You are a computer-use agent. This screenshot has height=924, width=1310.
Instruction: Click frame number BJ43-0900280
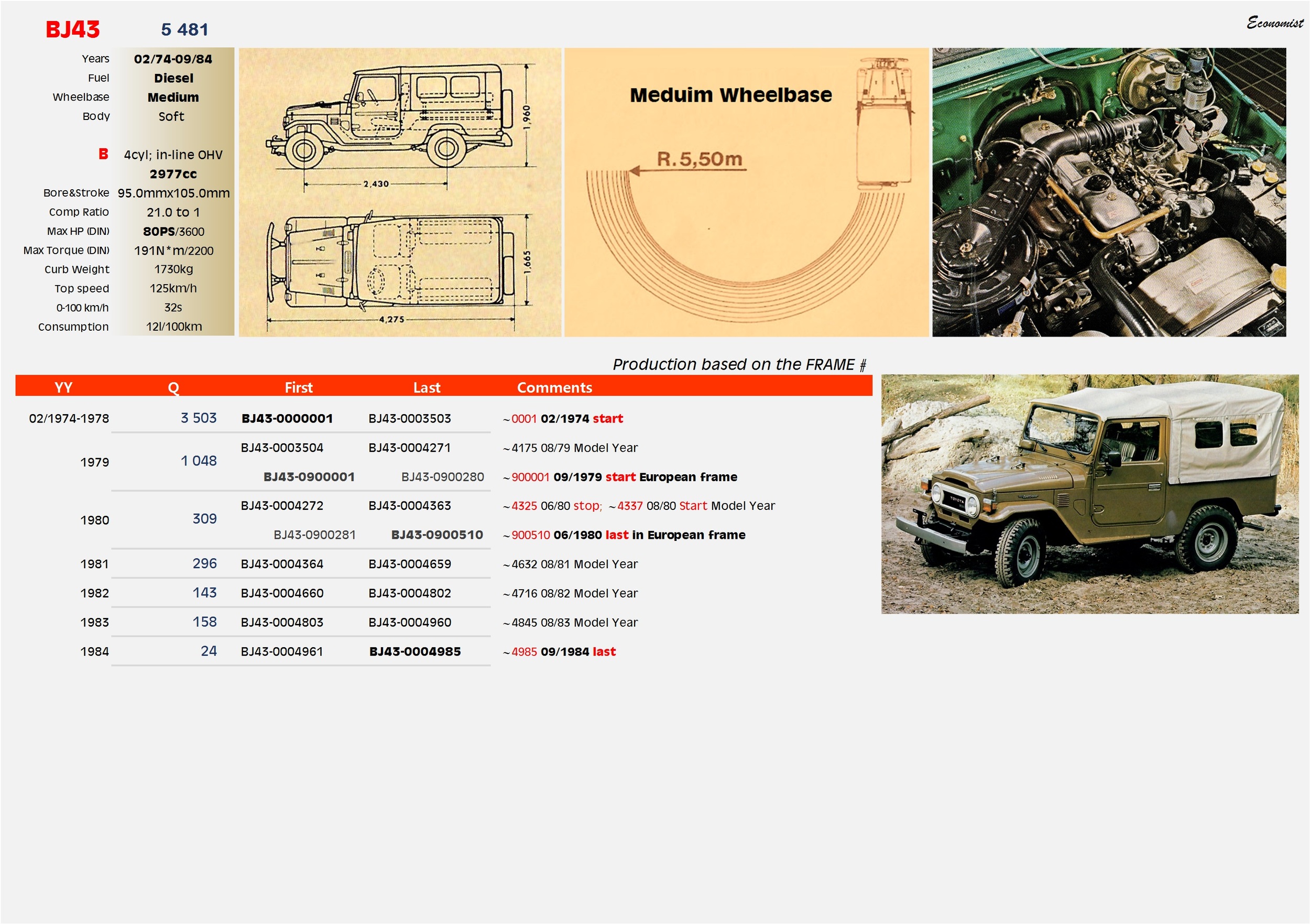click(x=443, y=477)
